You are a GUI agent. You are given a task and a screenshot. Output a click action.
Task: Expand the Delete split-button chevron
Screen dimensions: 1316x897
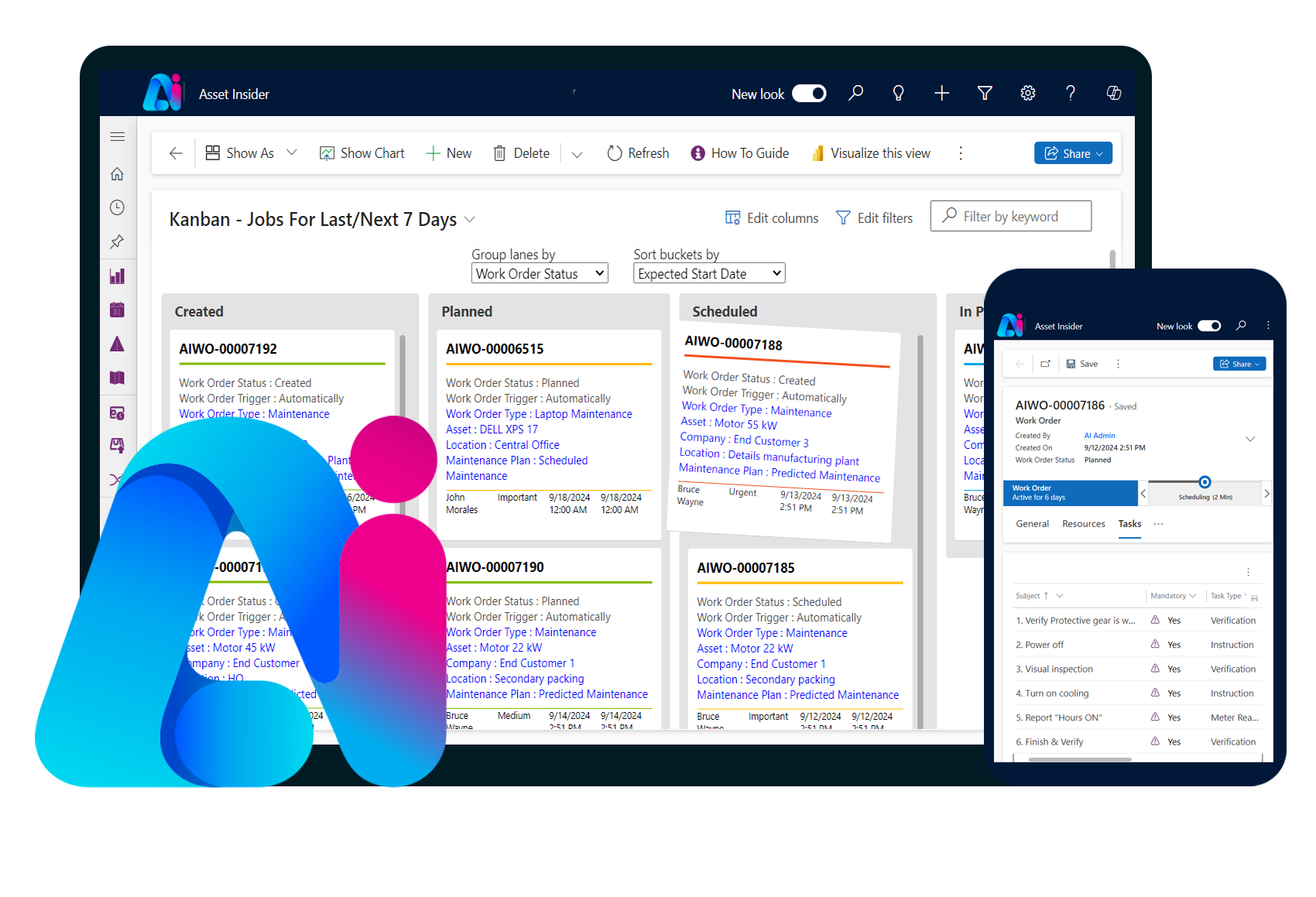coord(577,154)
